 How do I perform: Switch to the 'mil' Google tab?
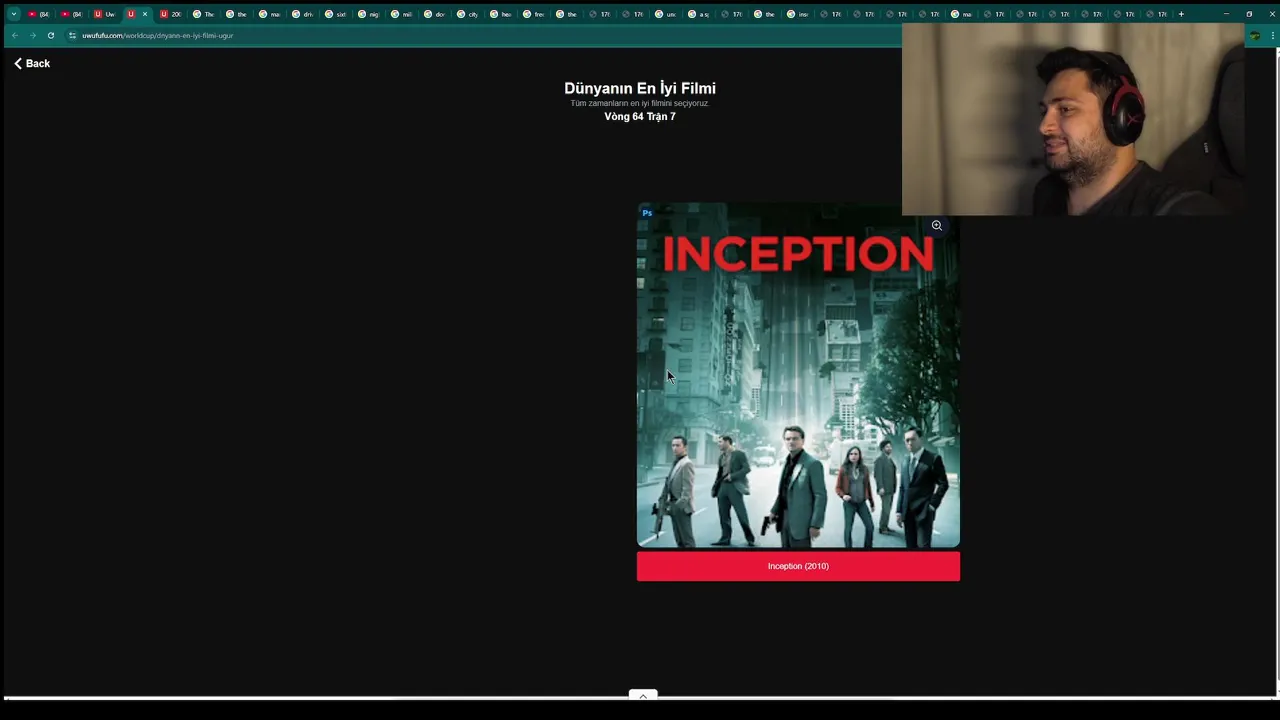[401, 14]
